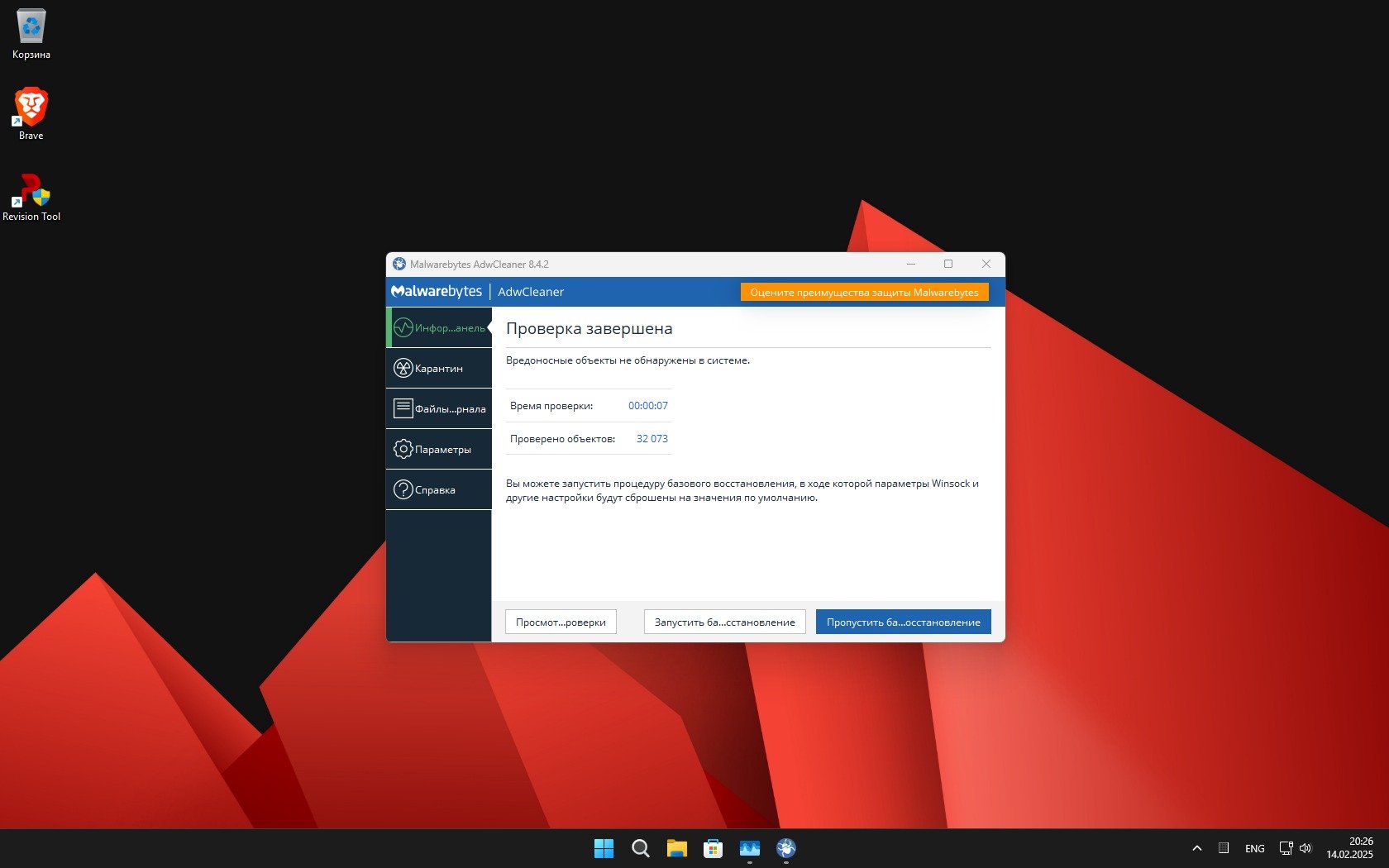Select the Brave browser desktop shortcut
Image resolution: width=1389 pixels, height=868 pixels.
pyautogui.click(x=31, y=110)
